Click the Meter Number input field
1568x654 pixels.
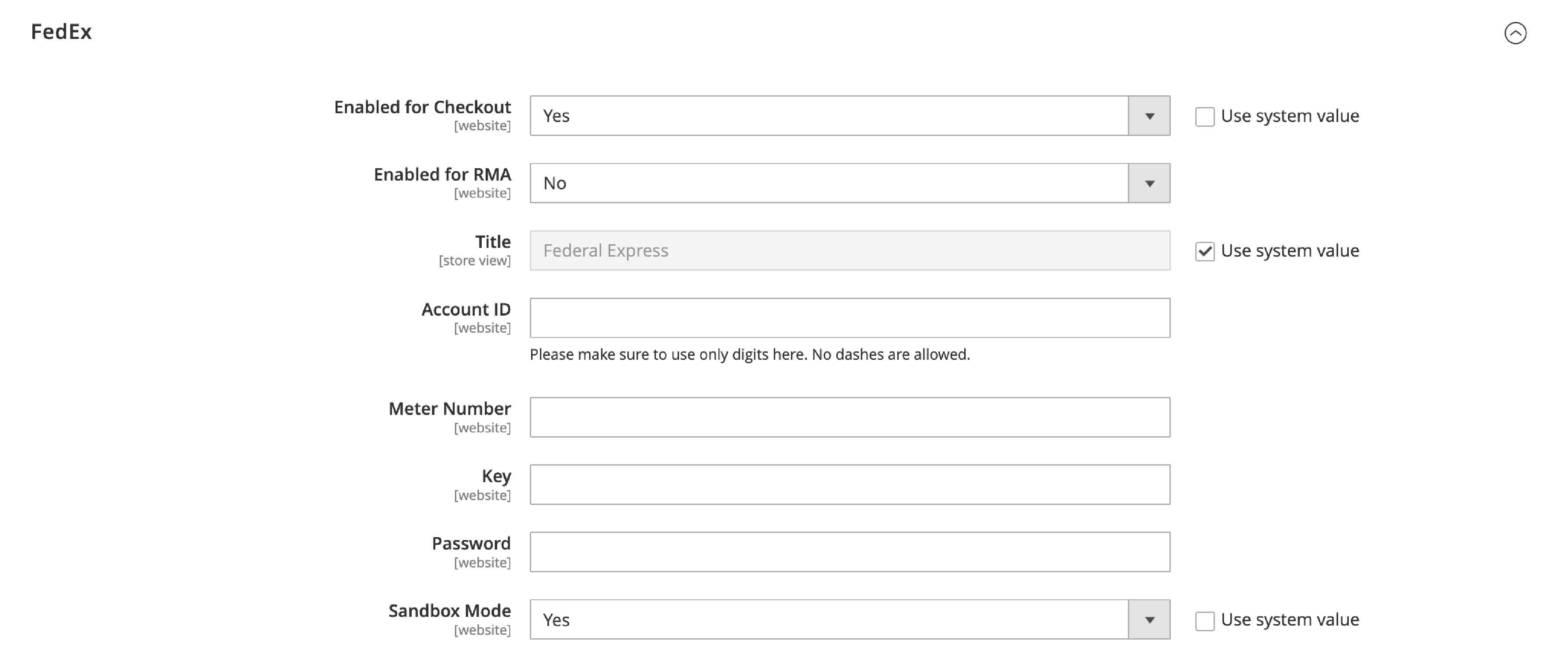click(x=850, y=417)
